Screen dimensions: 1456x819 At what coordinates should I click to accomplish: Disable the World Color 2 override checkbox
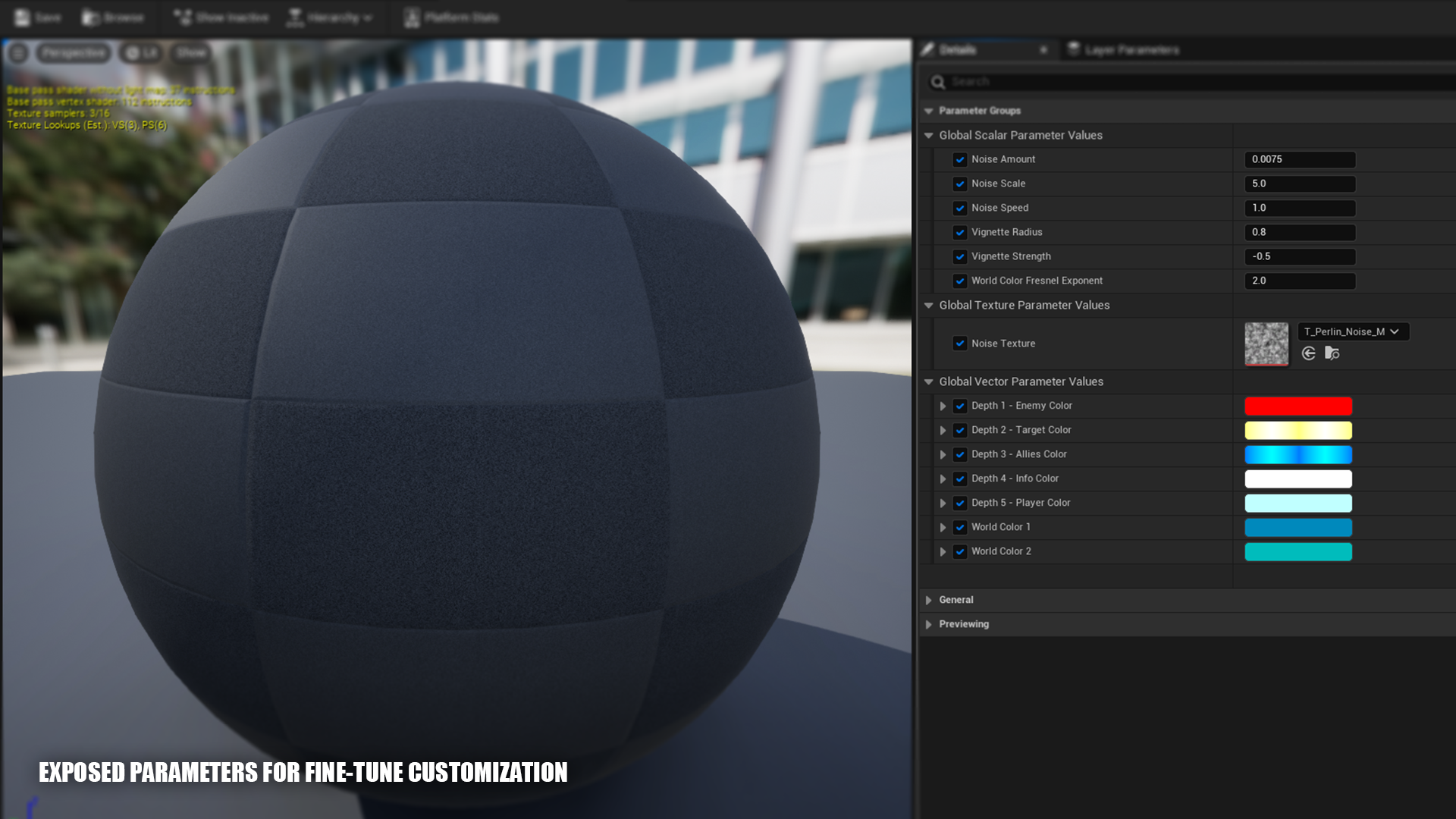click(x=959, y=551)
